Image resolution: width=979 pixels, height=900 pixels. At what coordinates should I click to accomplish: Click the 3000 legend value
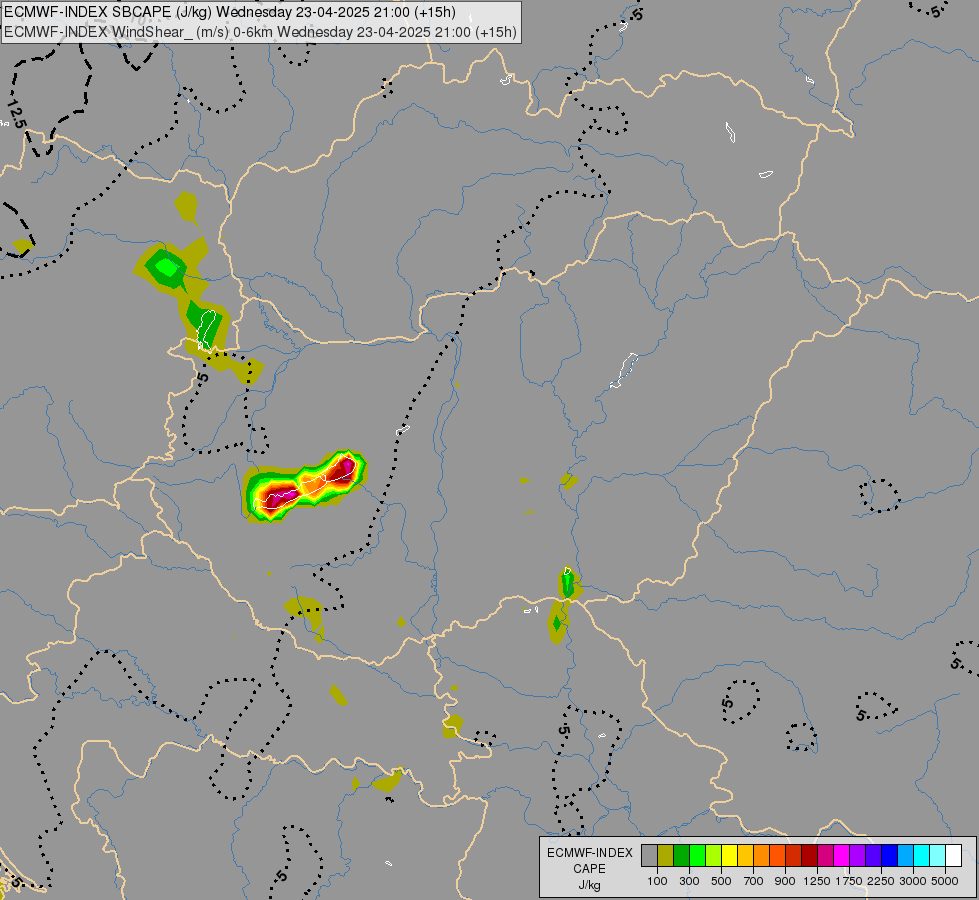913,881
